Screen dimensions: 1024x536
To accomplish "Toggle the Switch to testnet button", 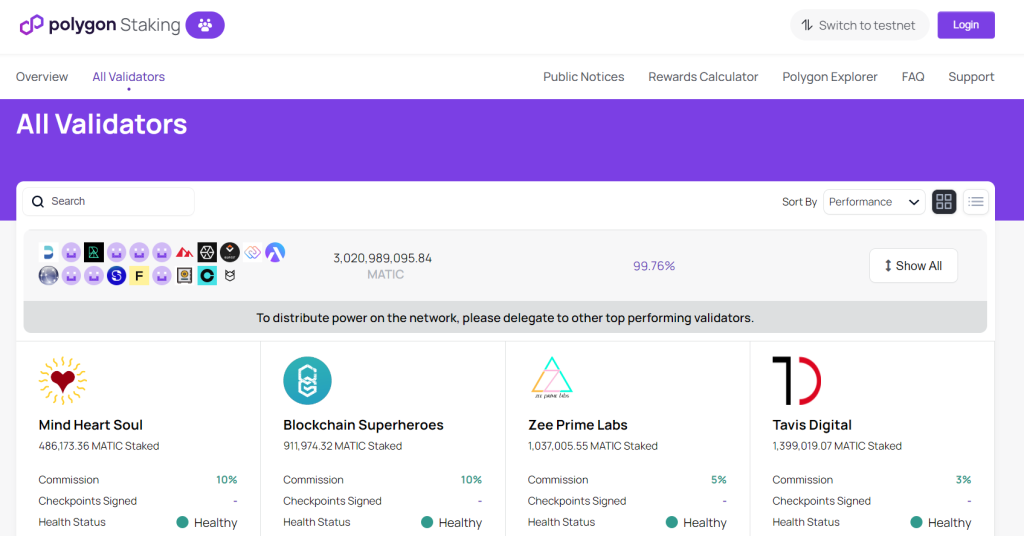I will 858,25.
